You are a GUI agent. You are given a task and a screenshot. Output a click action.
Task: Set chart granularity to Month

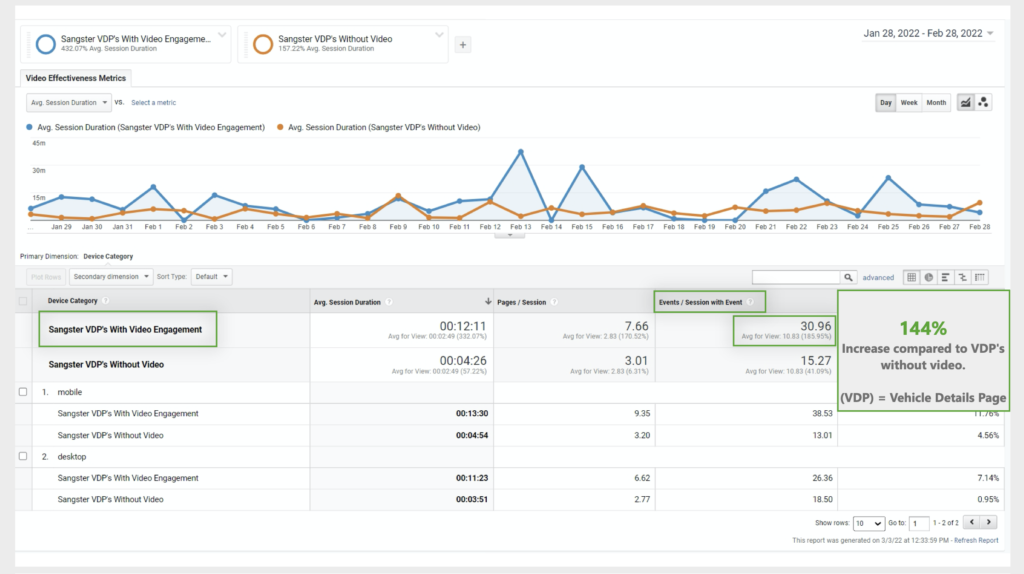pos(936,103)
